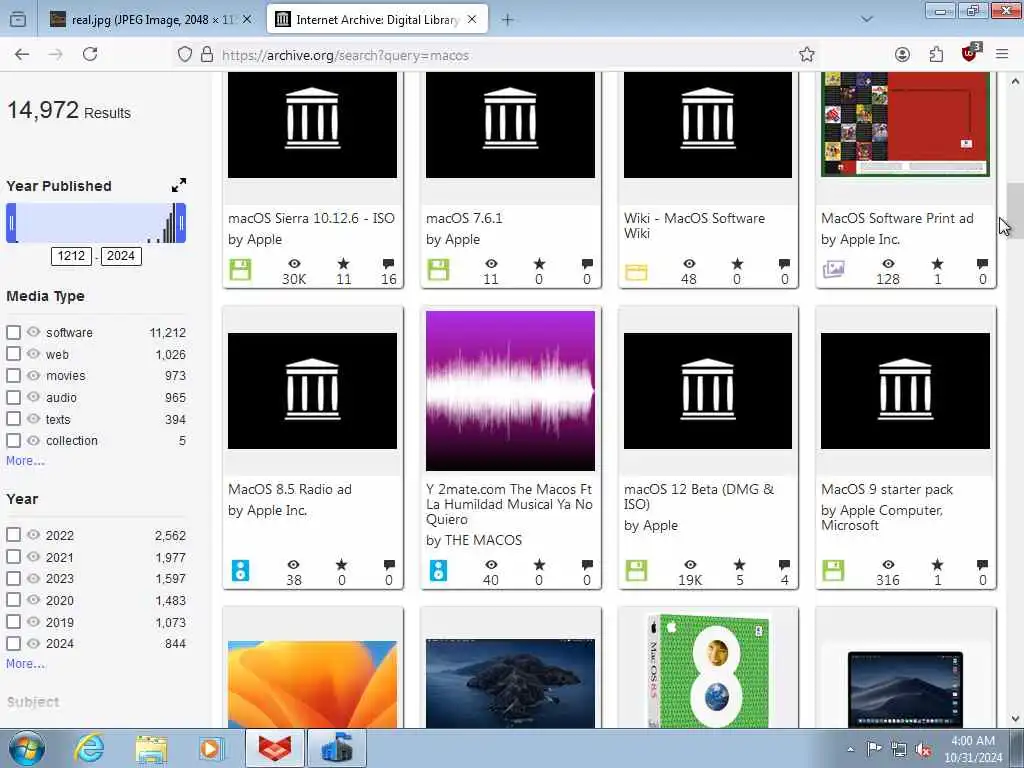Click favorites star on macOS Sierra card
Viewport: 1024px width, 768px height.
click(344, 264)
